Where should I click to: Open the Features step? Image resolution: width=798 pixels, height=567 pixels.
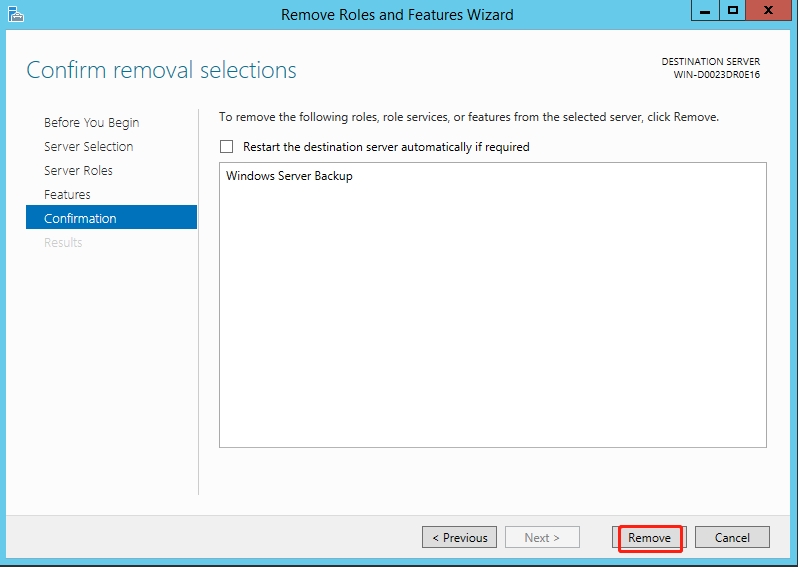(67, 194)
